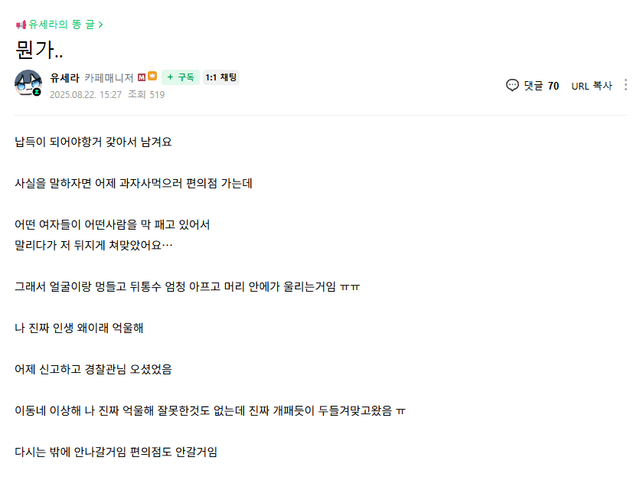Image resolution: width=640 pixels, height=477 pixels.
Task: Click the speech bubble comment icon
Action: pyautogui.click(x=513, y=86)
